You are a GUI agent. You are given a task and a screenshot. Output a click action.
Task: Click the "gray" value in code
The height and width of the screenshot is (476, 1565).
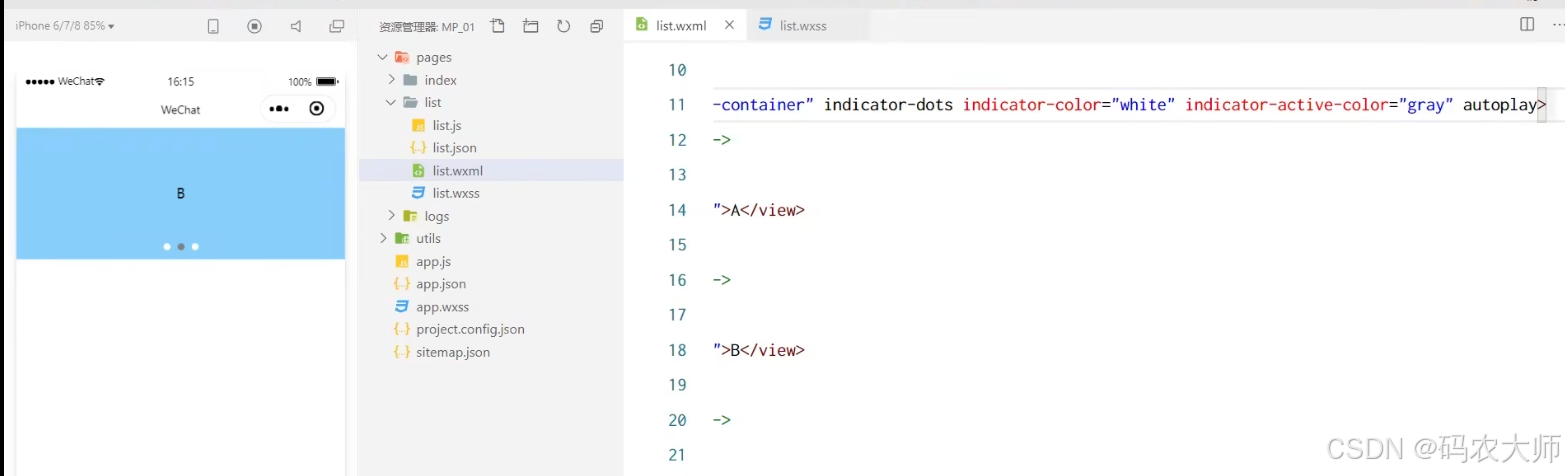(x=1426, y=104)
